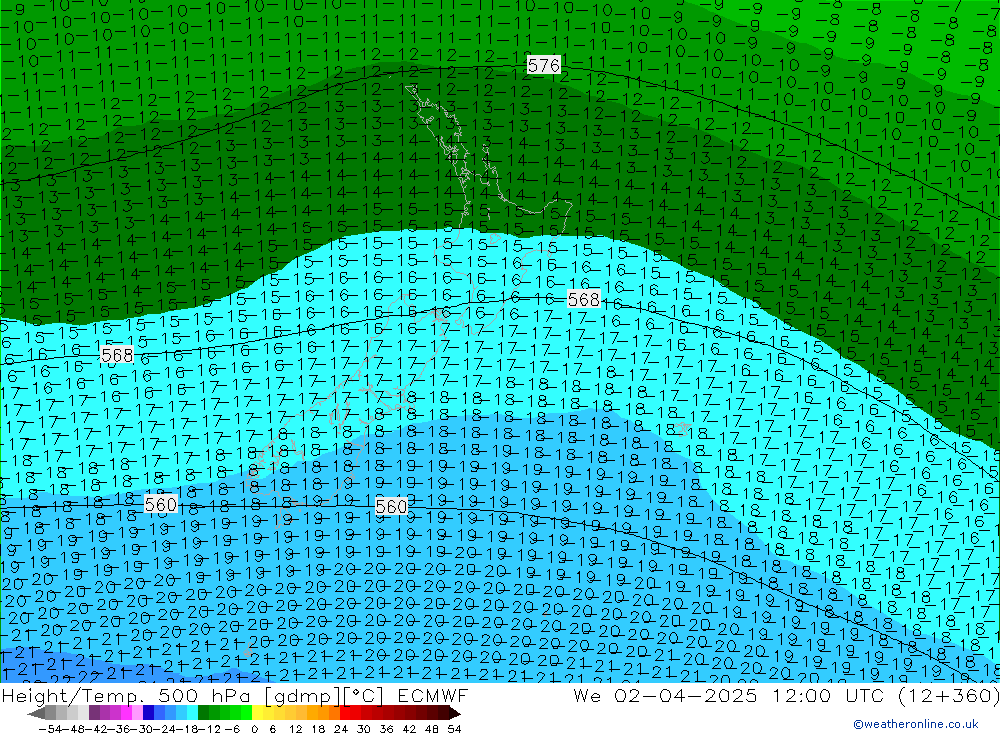
Task: Click the 576 height contour label
Action: pos(544,65)
